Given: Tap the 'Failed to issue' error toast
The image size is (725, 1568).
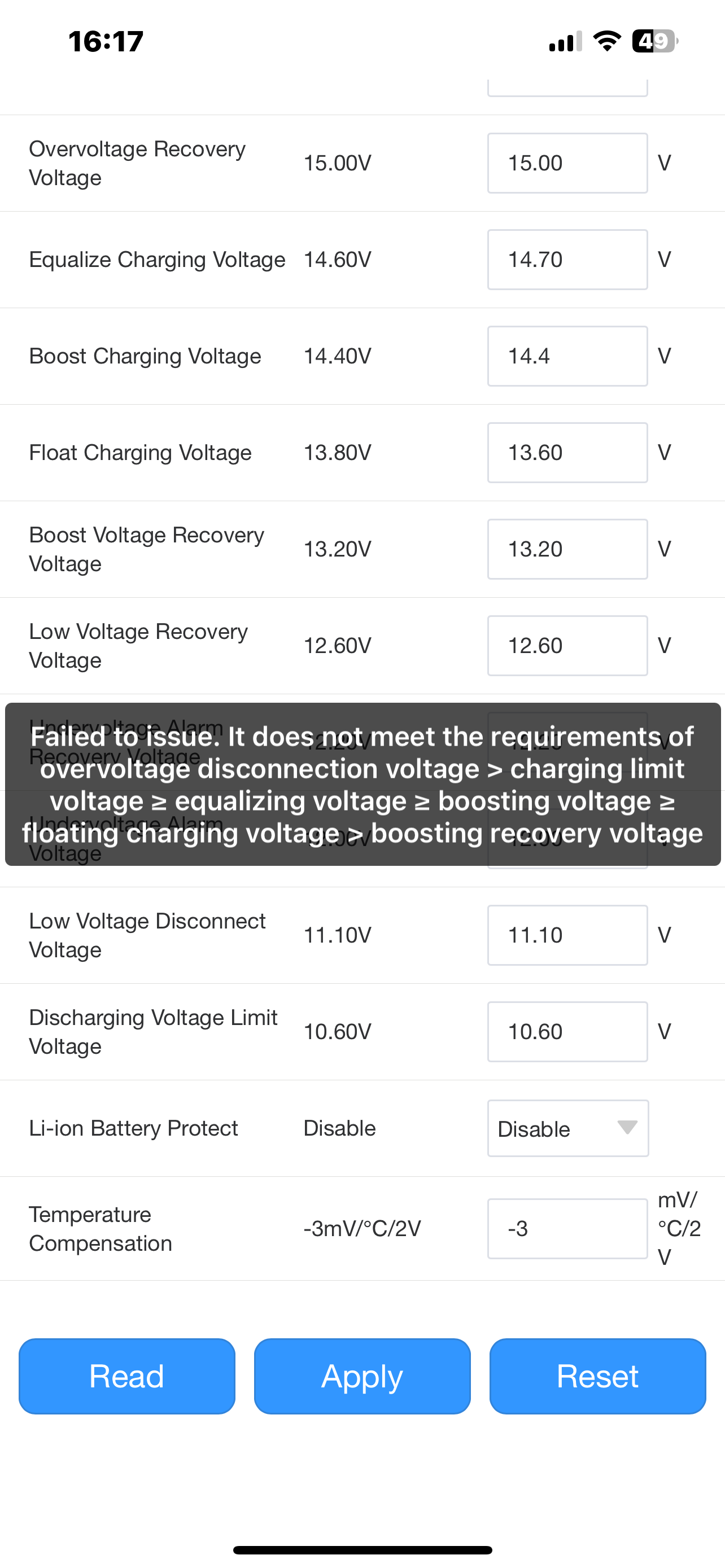Looking at the screenshot, I should 363,784.
